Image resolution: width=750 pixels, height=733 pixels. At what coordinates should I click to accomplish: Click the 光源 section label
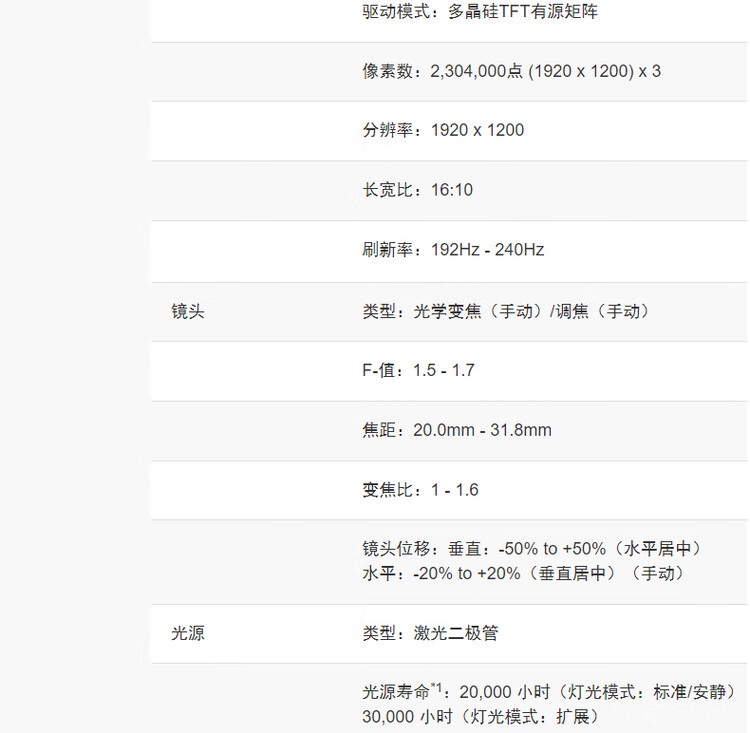pos(188,633)
